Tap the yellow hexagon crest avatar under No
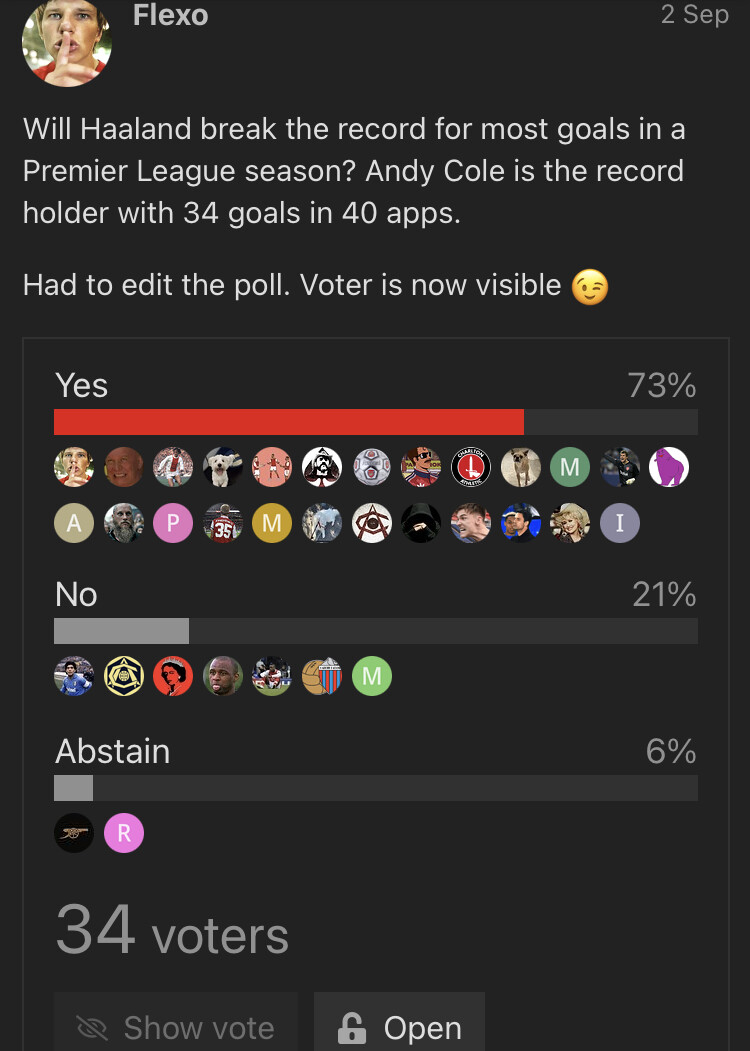 pos(124,677)
